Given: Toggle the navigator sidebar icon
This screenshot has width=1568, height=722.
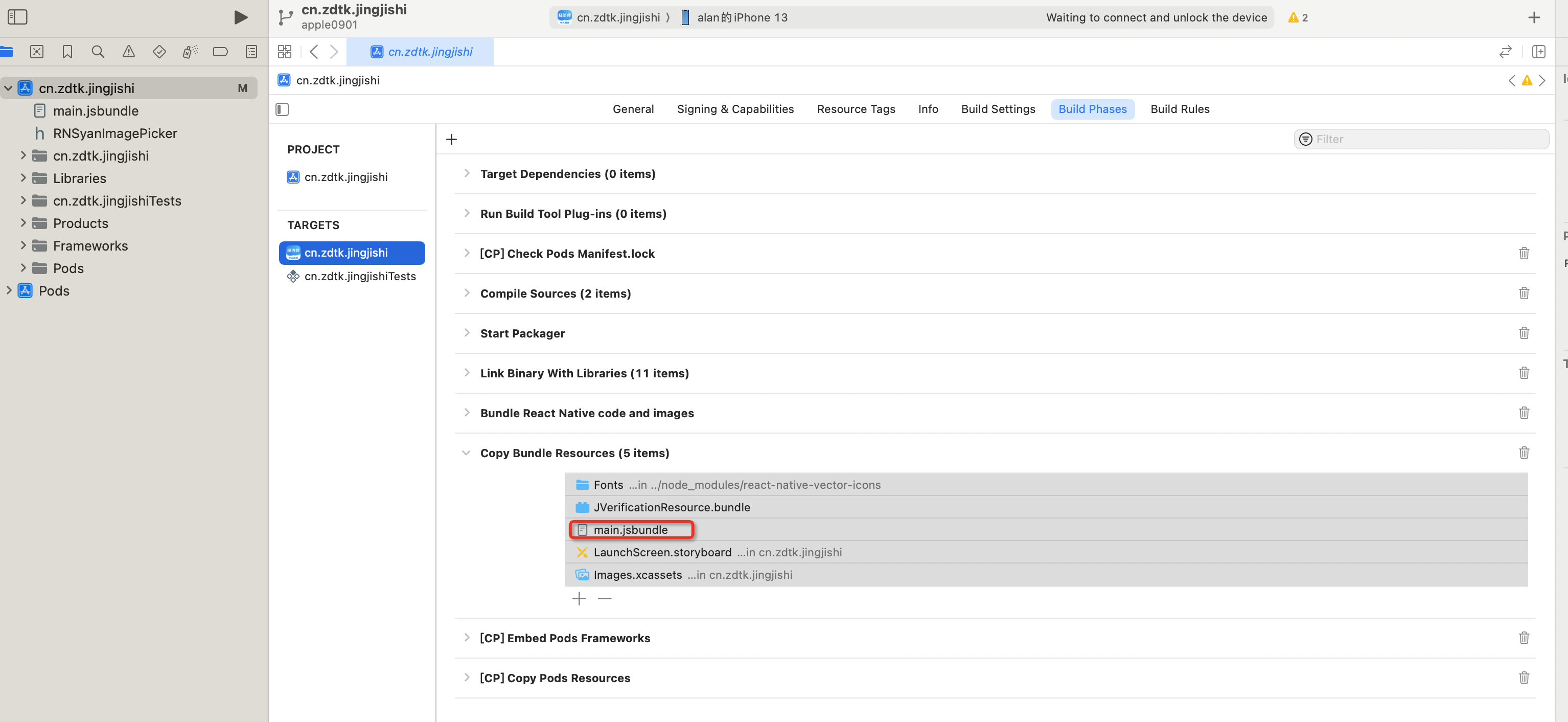Looking at the screenshot, I should [x=18, y=17].
